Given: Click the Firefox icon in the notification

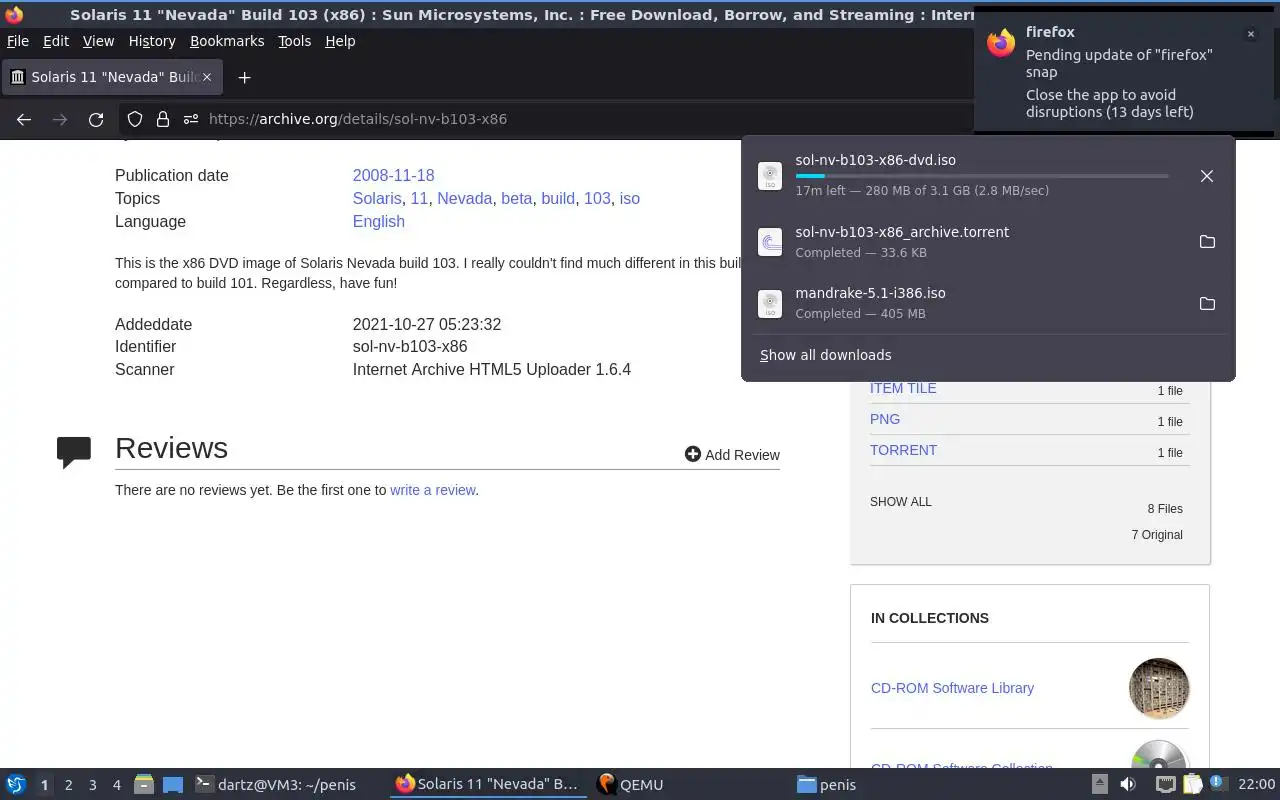Looking at the screenshot, I should 1001,43.
